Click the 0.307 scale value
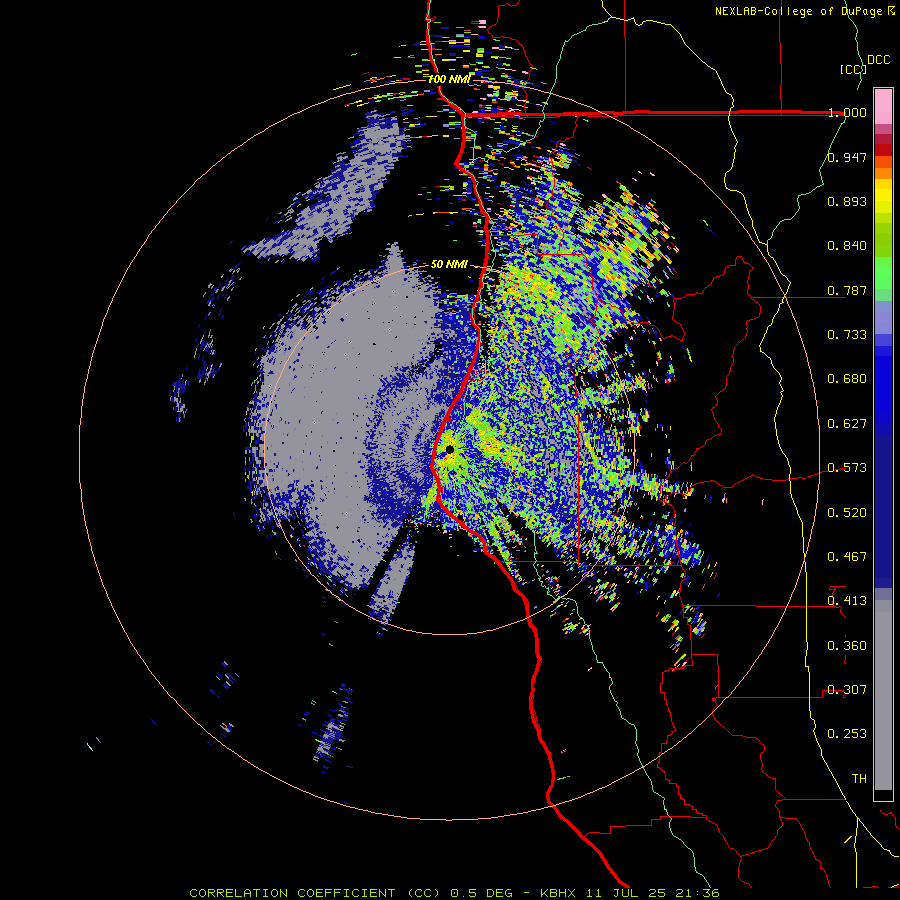 pyautogui.click(x=847, y=690)
